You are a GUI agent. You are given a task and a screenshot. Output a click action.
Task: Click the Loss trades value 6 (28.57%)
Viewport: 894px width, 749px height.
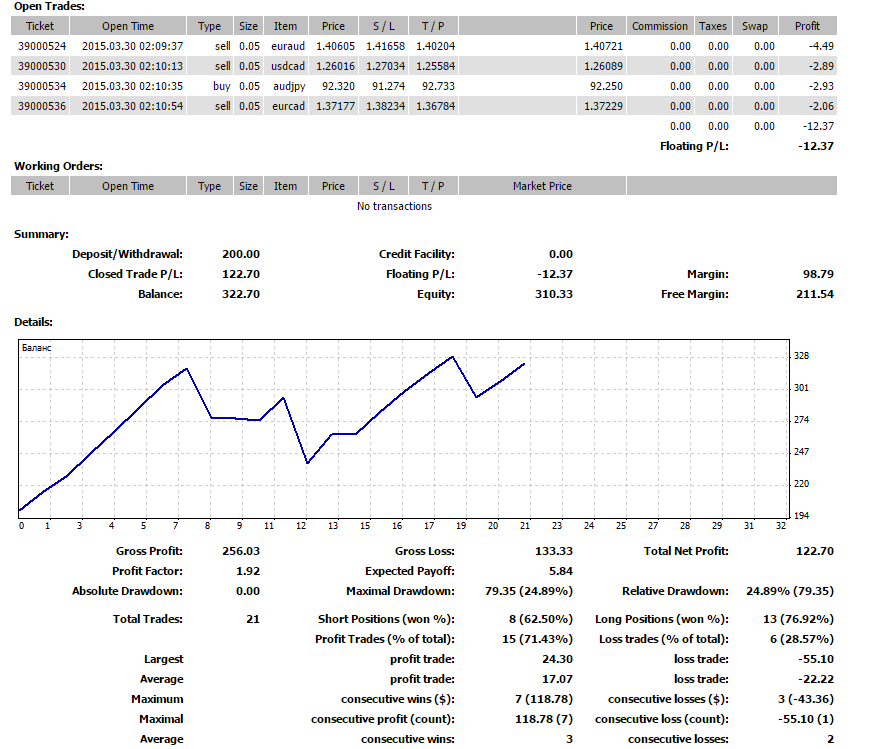coord(802,639)
